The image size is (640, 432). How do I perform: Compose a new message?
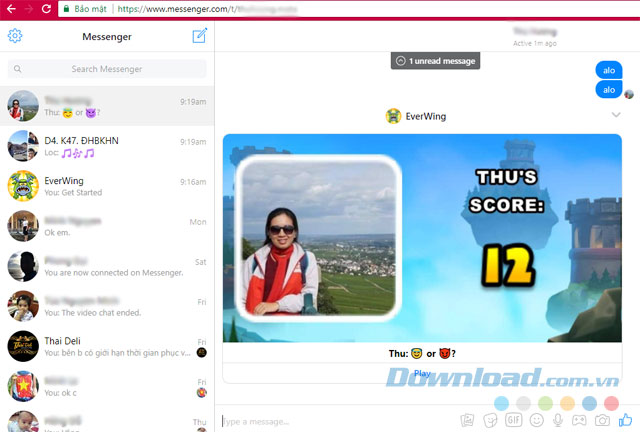(x=200, y=36)
